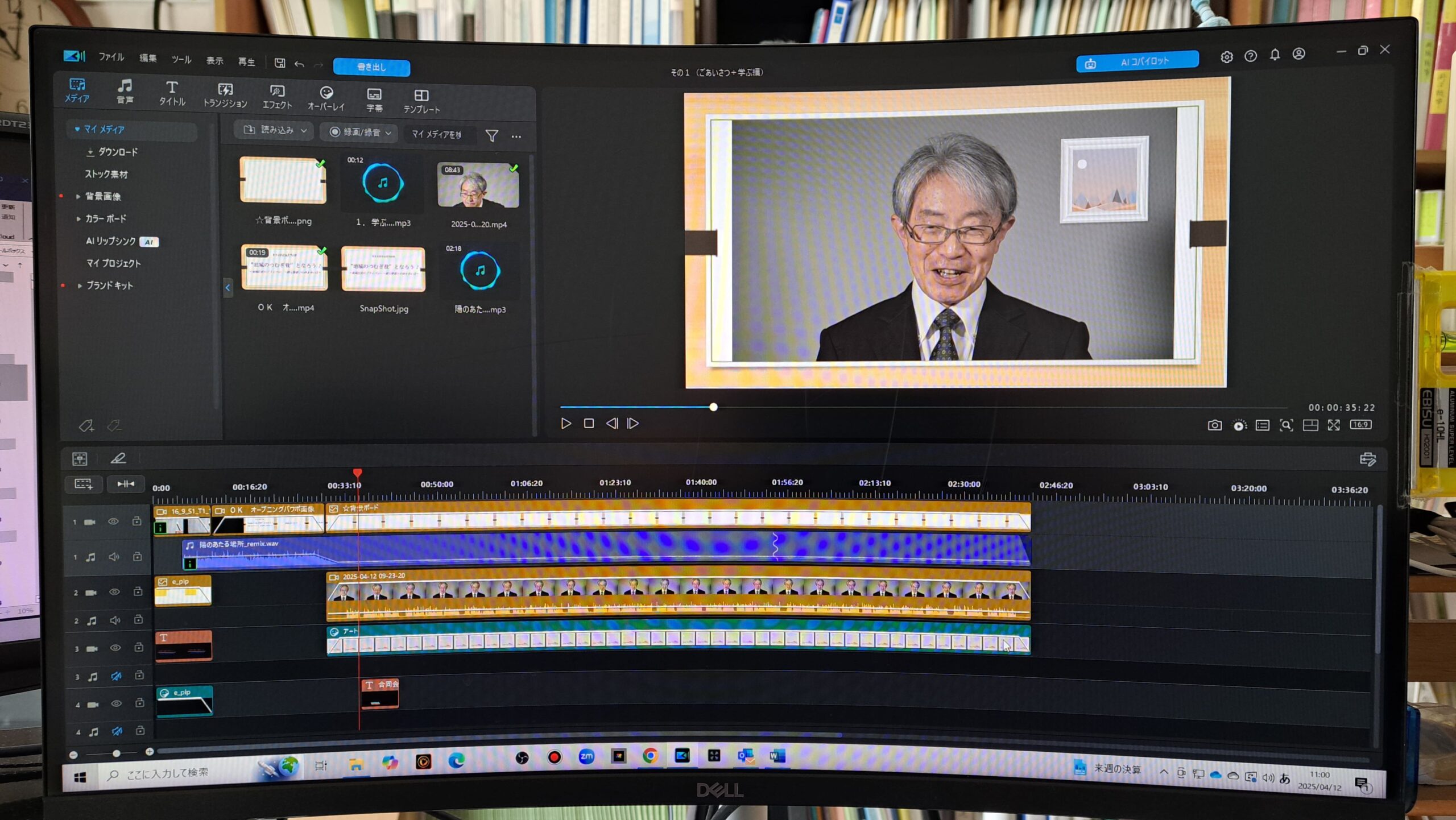Click the save project icon

click(280, 63)
